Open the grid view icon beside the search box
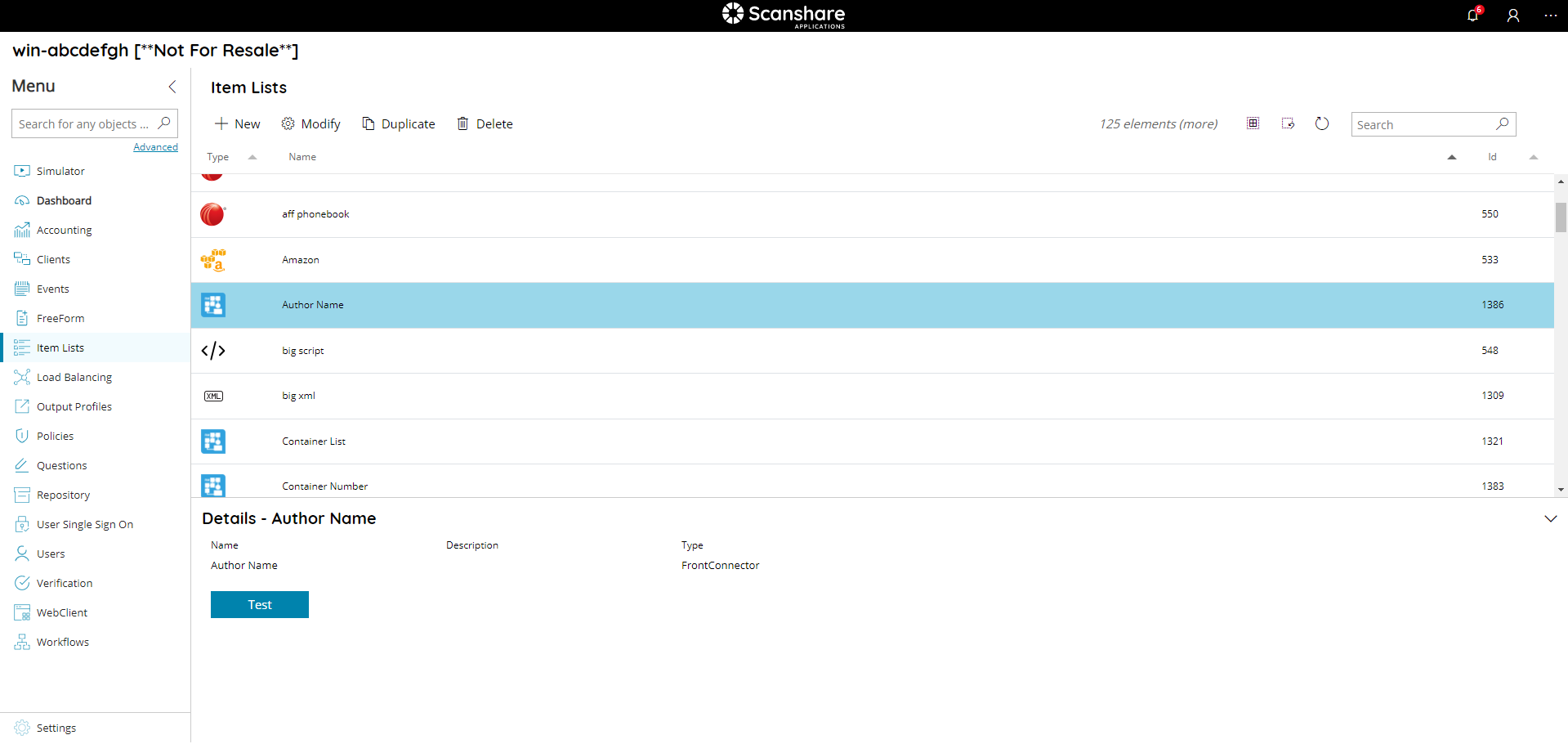This screenshot has height=744, width=1568. [x=1253, y=123]
